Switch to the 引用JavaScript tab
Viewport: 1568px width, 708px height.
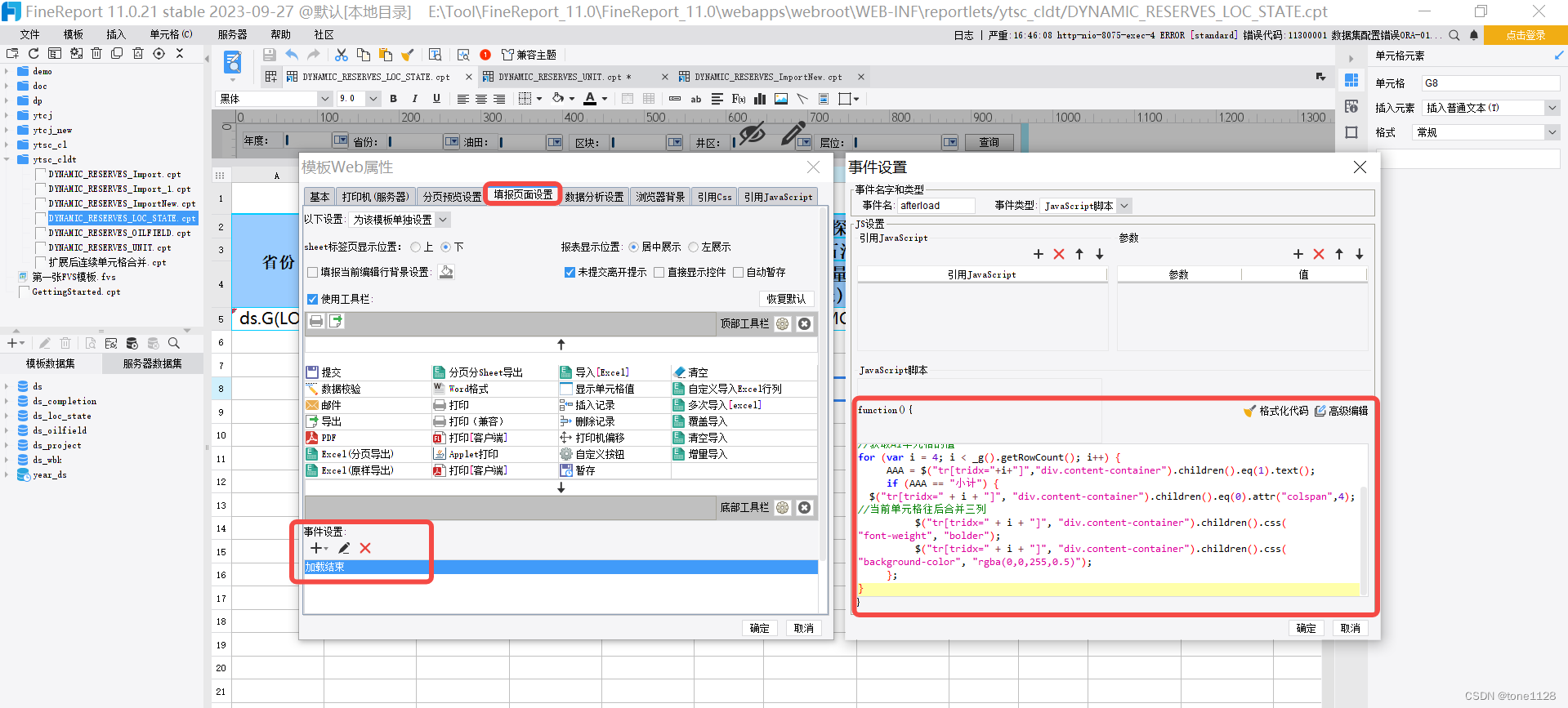click(778, 197)
